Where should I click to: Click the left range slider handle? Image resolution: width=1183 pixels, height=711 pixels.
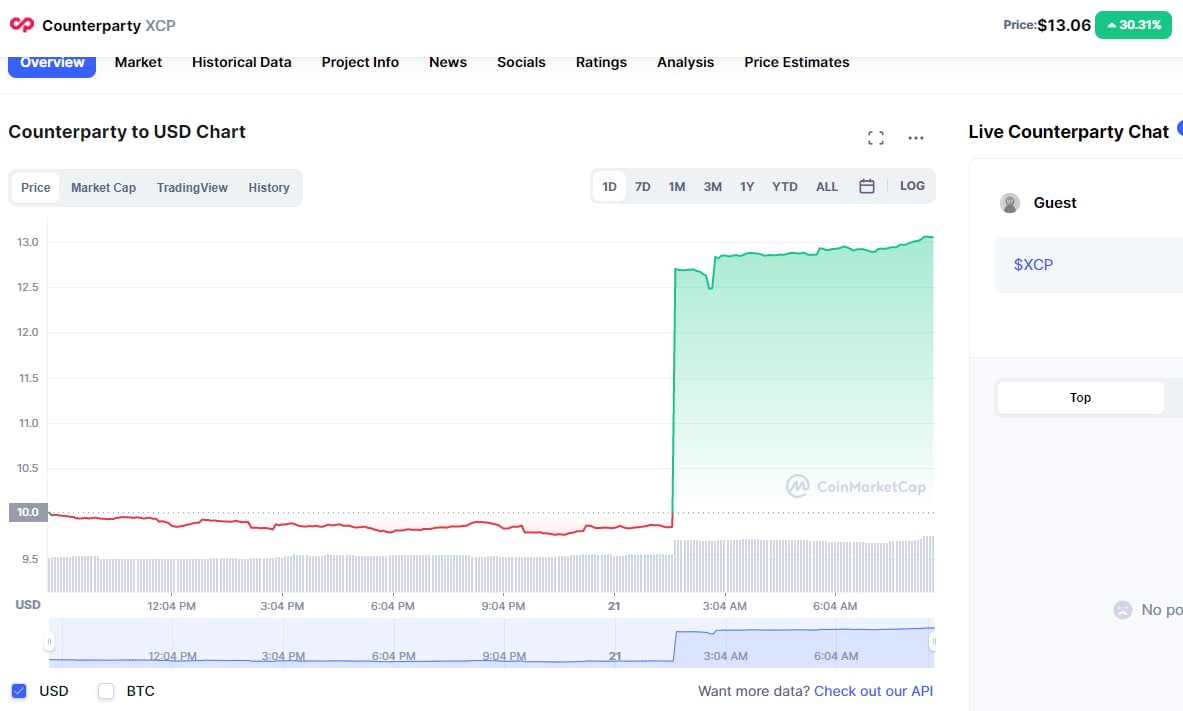pos(49,642)
